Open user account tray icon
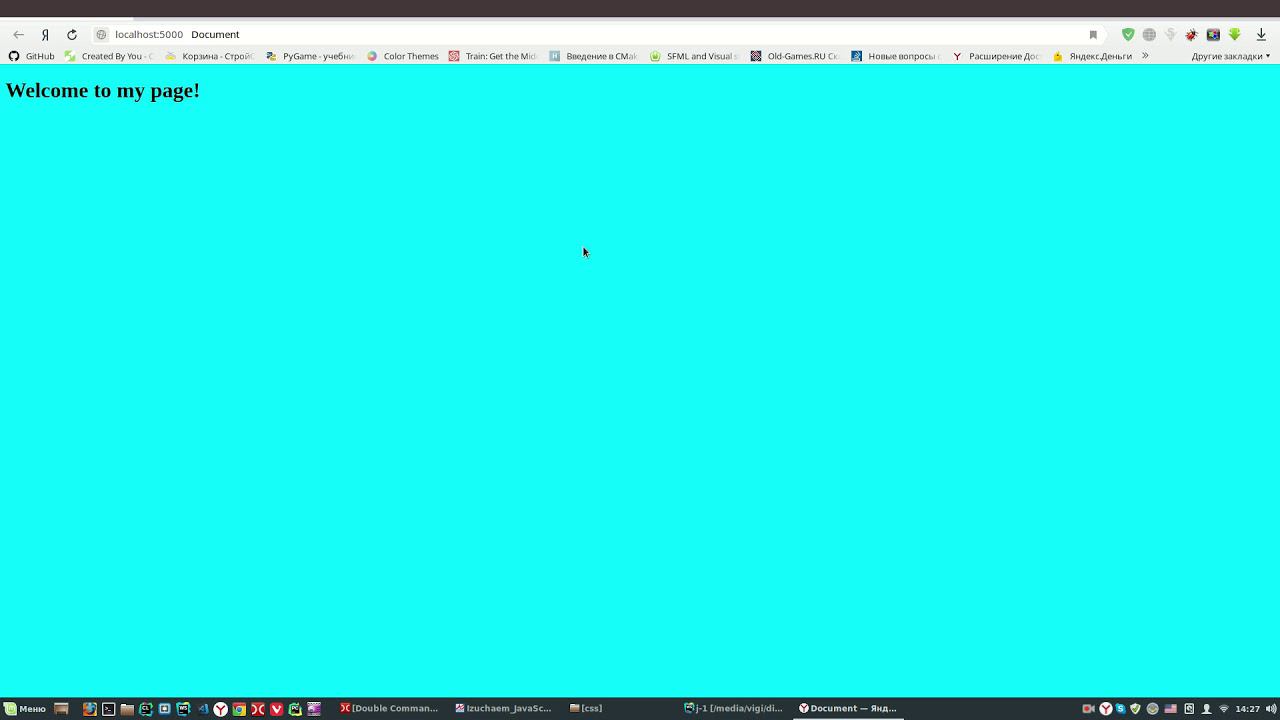 (1206, 708)
